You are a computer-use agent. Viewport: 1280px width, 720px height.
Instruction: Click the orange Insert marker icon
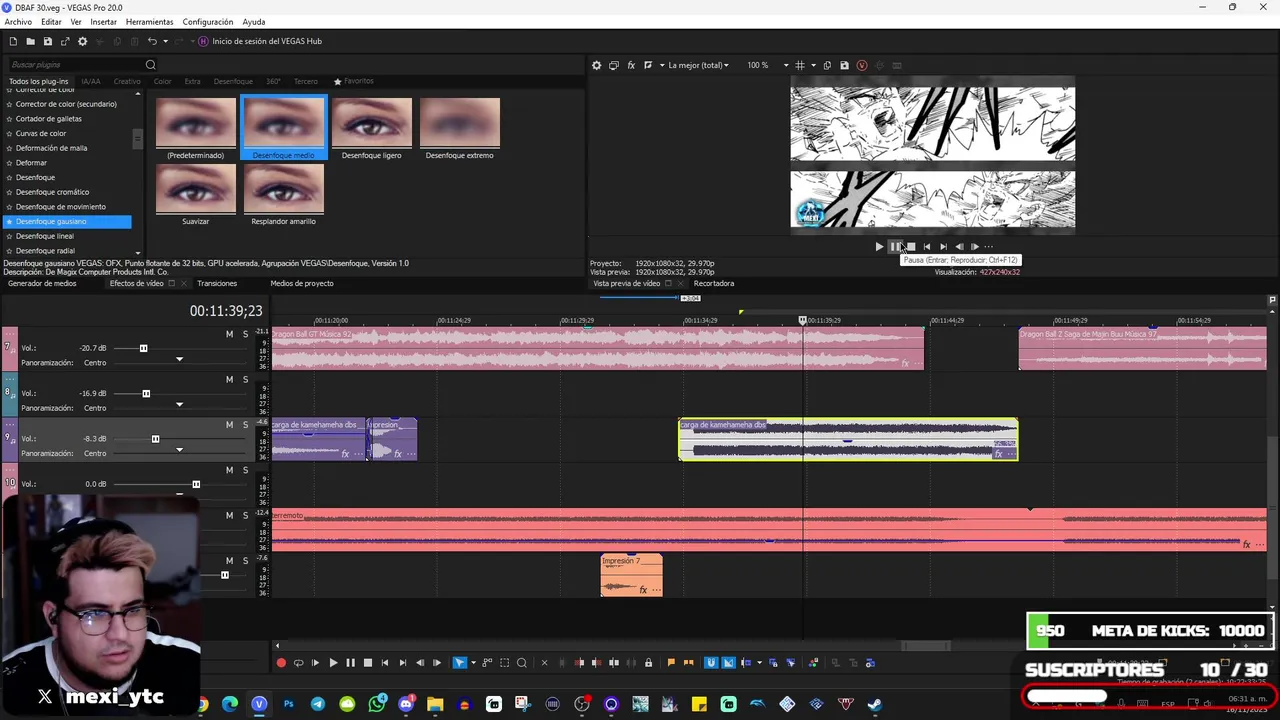click(x=671, y=663)
